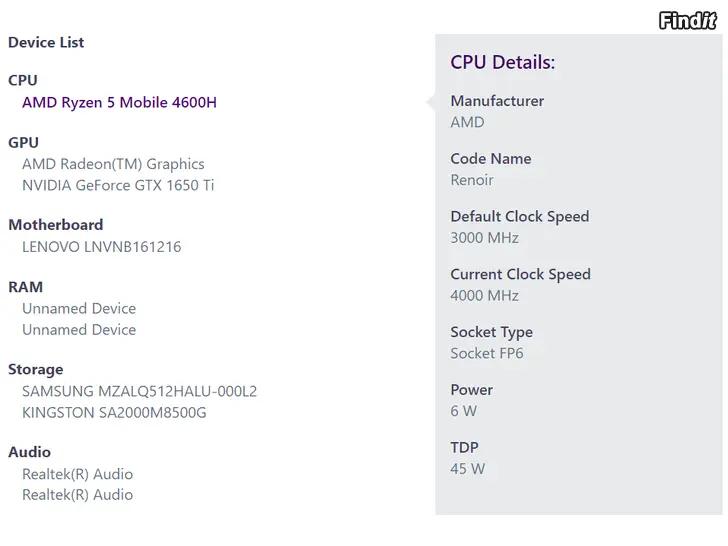Image resolution: width=728 pixels, height=546 pixels.
Task: Click the Storage category heading
Action: (x=36, y=370)
